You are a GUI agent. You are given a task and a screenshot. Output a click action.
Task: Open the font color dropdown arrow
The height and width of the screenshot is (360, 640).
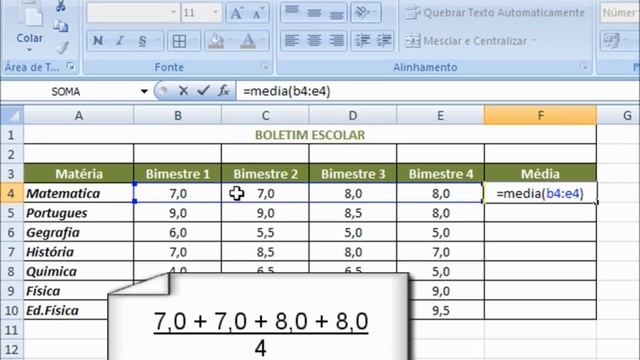pos(263,41)
